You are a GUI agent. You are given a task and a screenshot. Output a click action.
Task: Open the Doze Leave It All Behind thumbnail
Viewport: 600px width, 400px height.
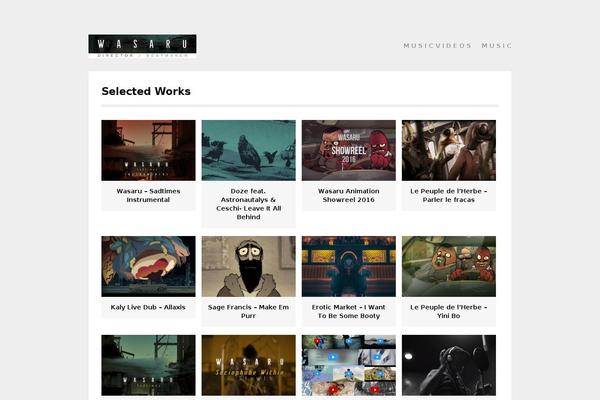pyautogui.click(x=249, y=150)
